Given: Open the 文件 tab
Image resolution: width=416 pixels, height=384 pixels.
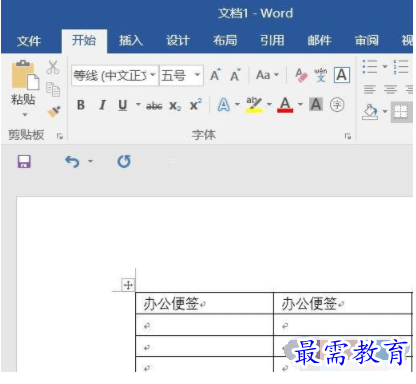Looking at the screenshot, I should [x=29, y=41].
